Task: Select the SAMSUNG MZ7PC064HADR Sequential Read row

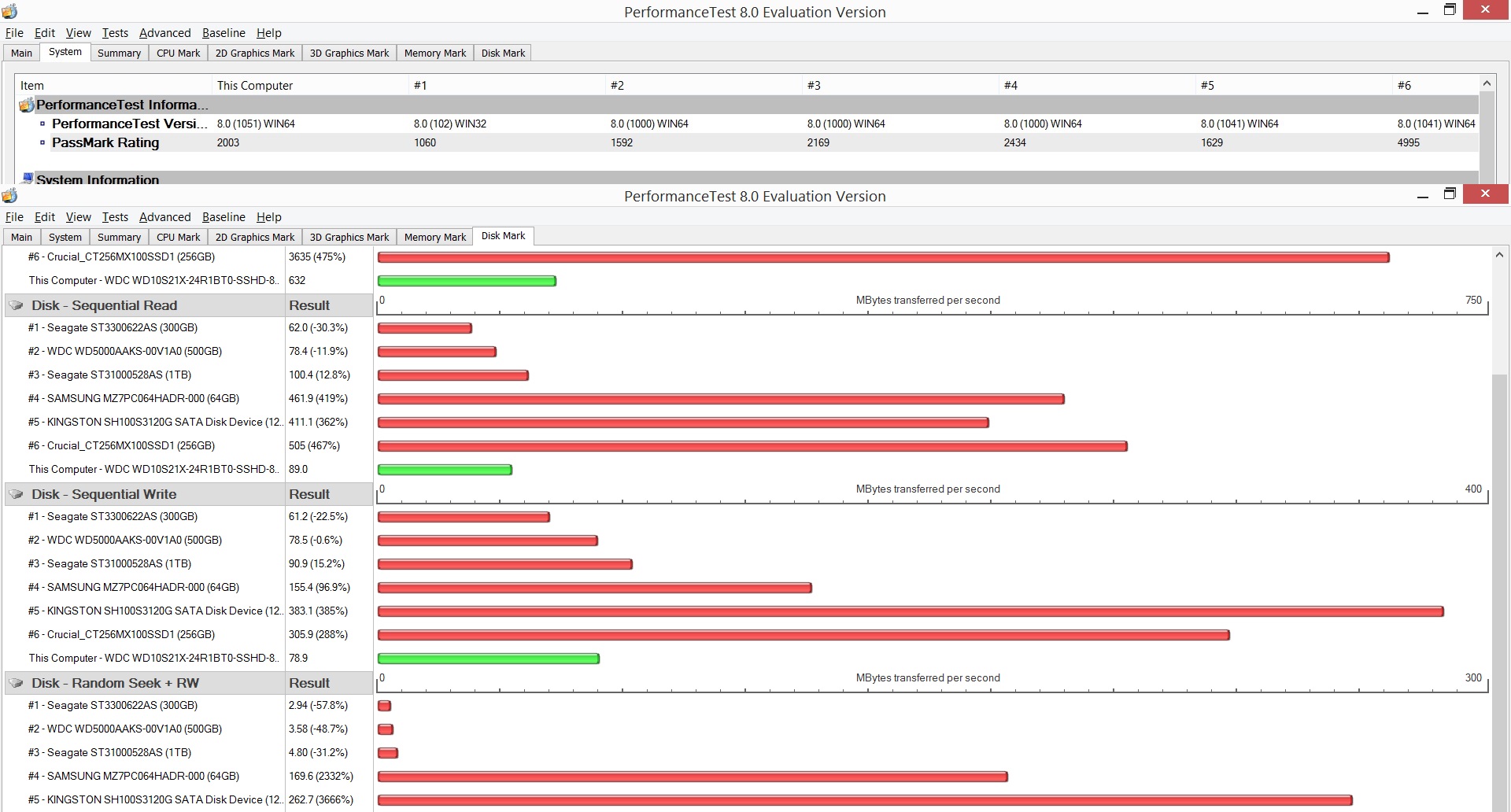Action: (187, 398)
